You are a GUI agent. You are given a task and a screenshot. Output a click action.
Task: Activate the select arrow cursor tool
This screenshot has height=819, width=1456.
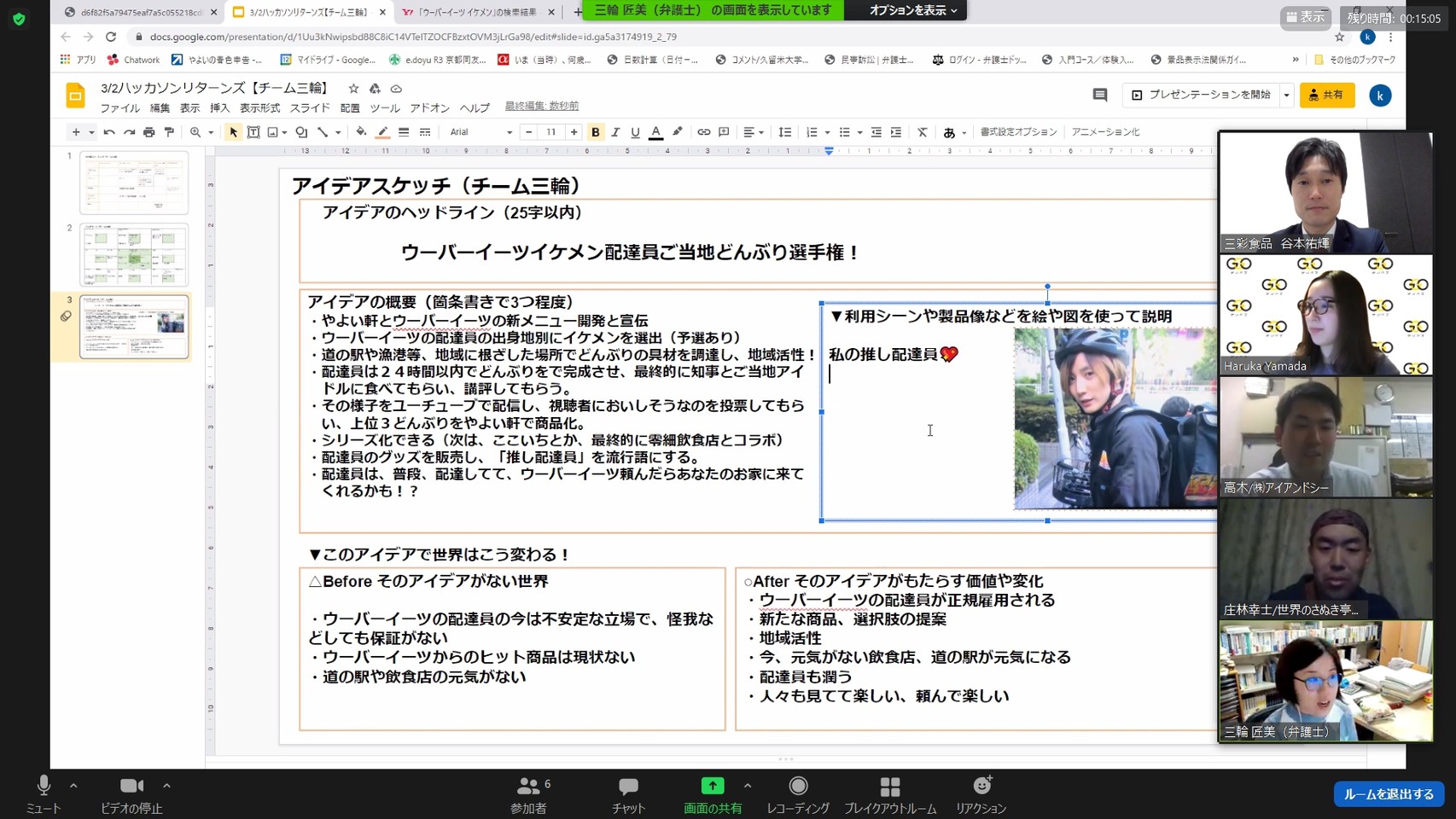[233, 132]
